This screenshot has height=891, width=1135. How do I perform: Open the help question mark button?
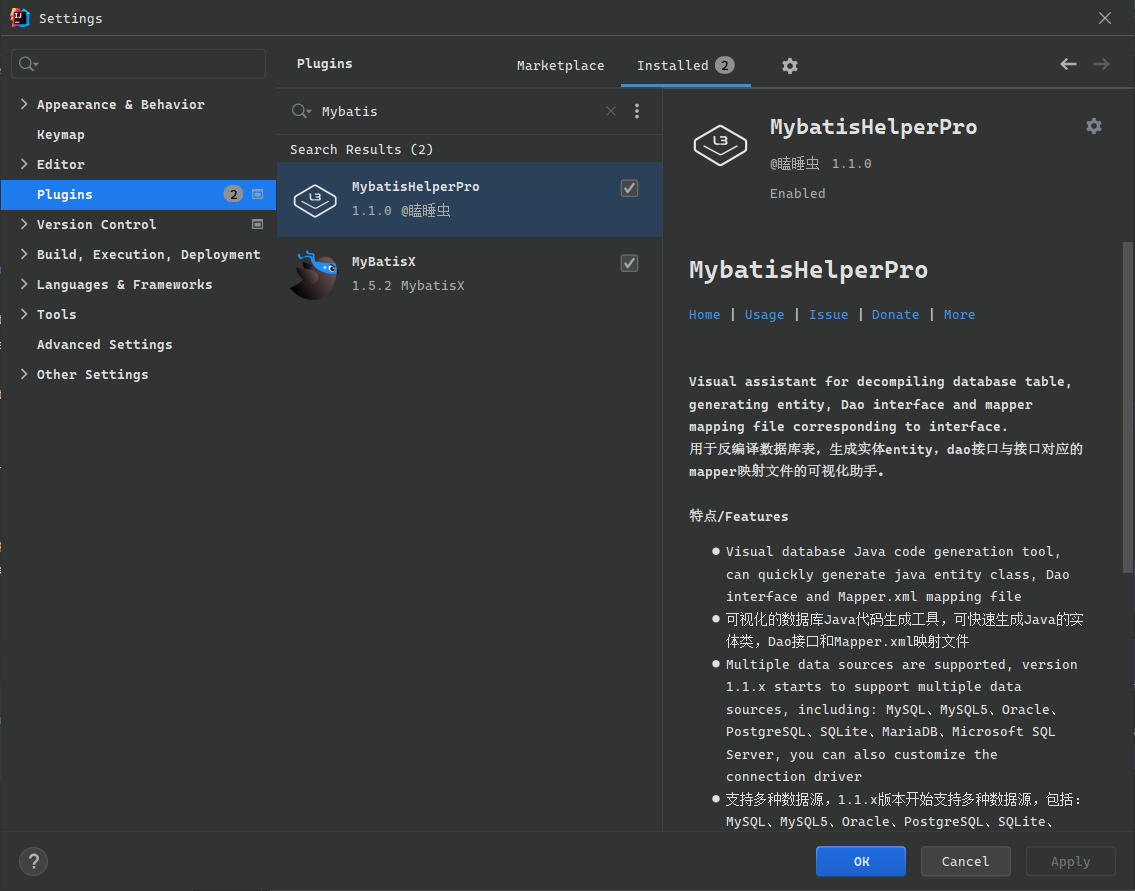click(x=33, y=861)
